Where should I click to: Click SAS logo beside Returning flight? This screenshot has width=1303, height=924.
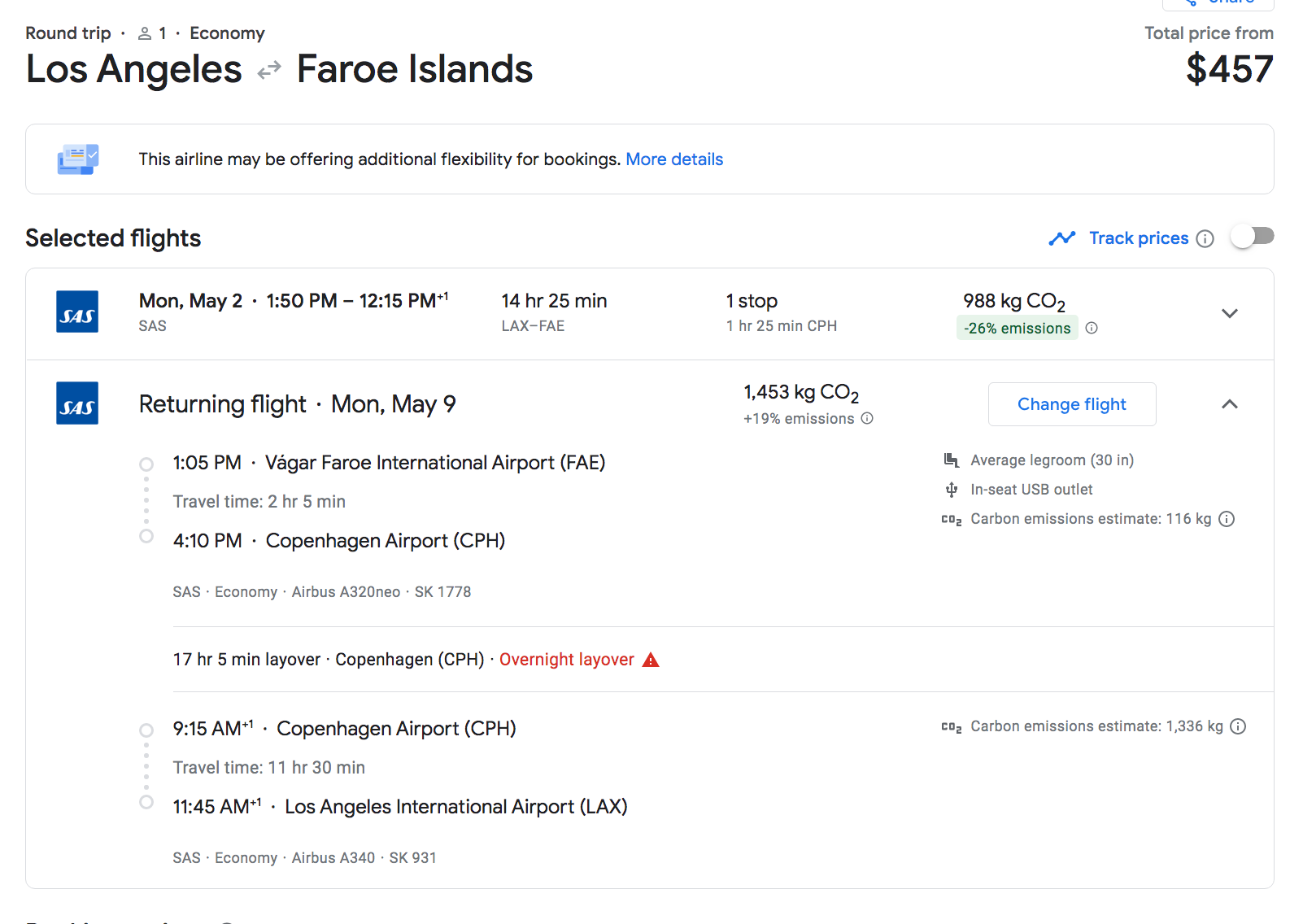click(x=77, y=403)
